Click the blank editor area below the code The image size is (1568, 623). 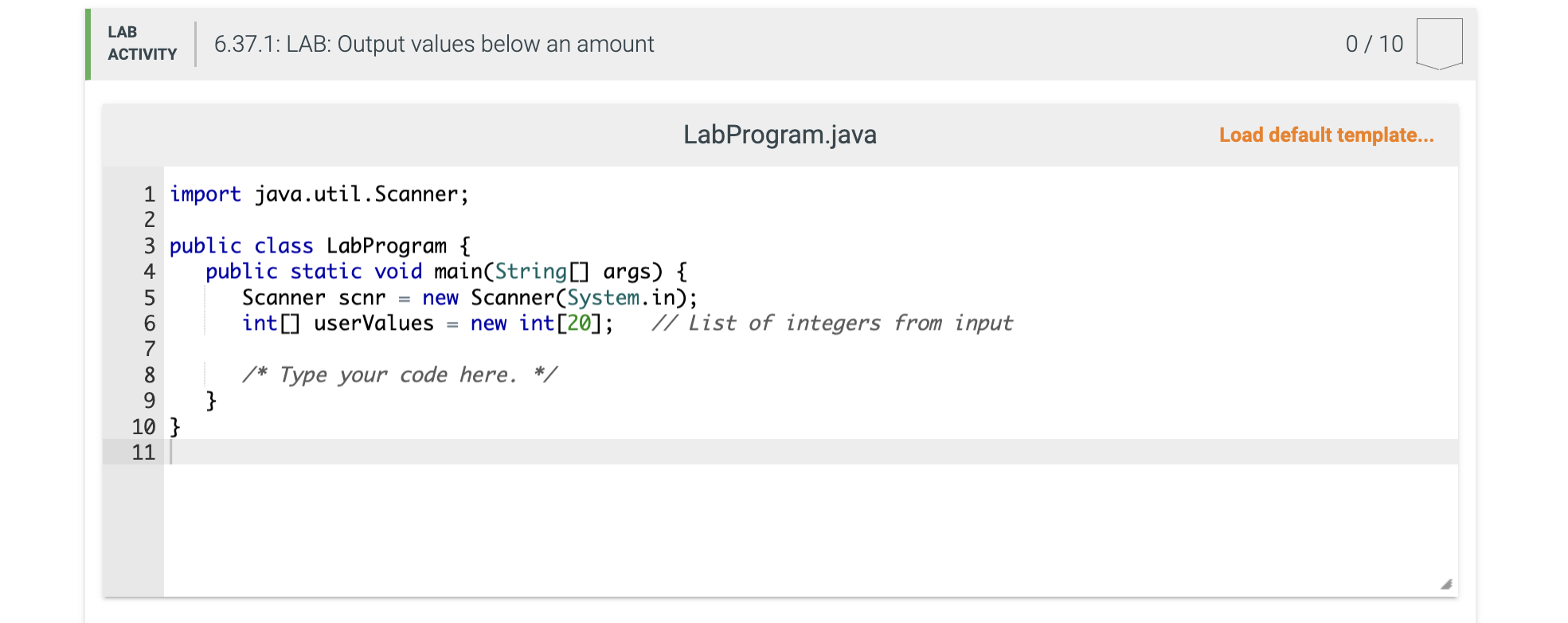coord(811,530)
